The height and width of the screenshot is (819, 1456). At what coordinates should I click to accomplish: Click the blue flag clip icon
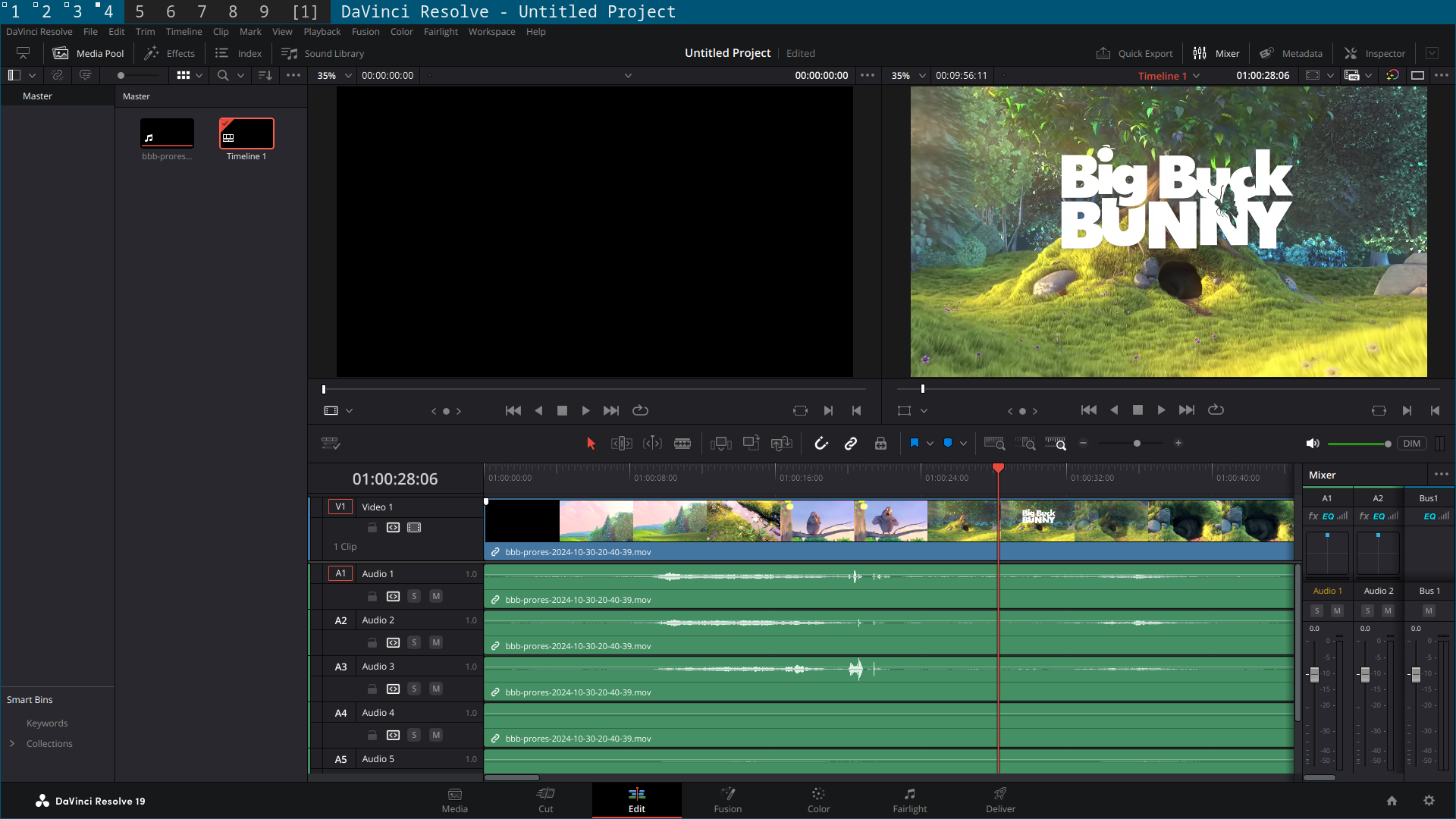(914, 444)
